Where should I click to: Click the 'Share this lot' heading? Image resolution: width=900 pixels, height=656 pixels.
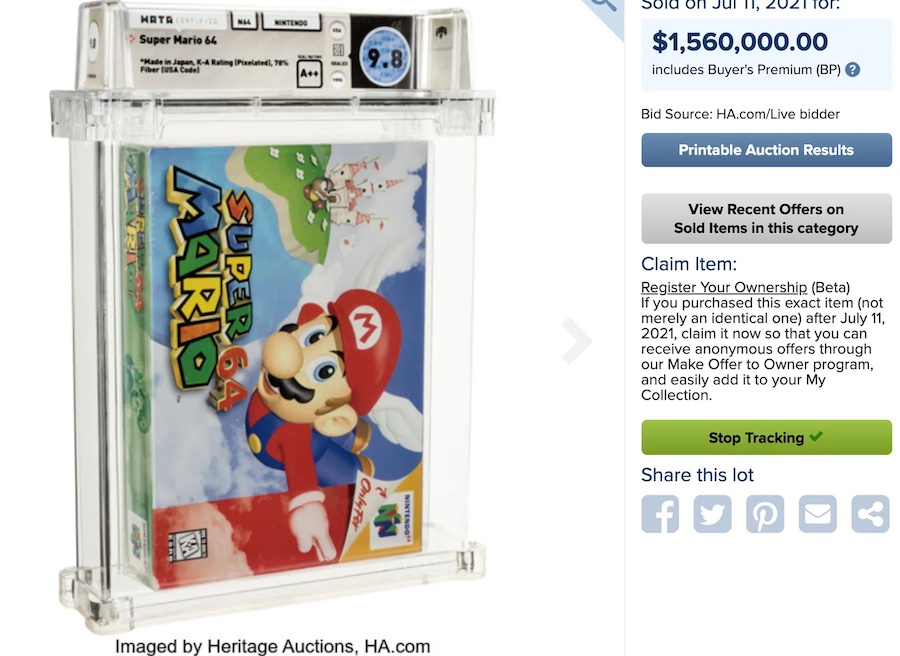[x=698, y=475]
